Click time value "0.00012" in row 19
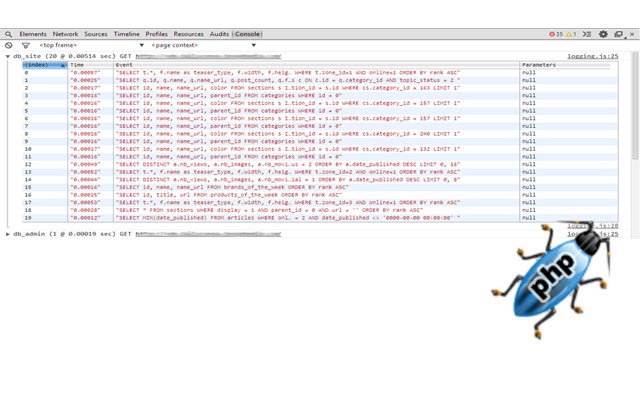The width and height of the screenshot is (640, 400). (x=85, y=218)
